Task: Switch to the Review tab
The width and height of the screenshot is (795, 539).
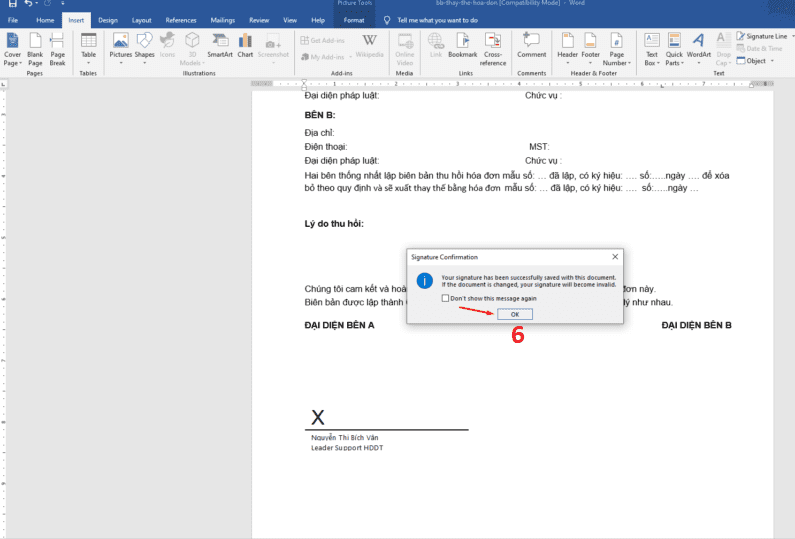Action: click(x=259, y=20)
